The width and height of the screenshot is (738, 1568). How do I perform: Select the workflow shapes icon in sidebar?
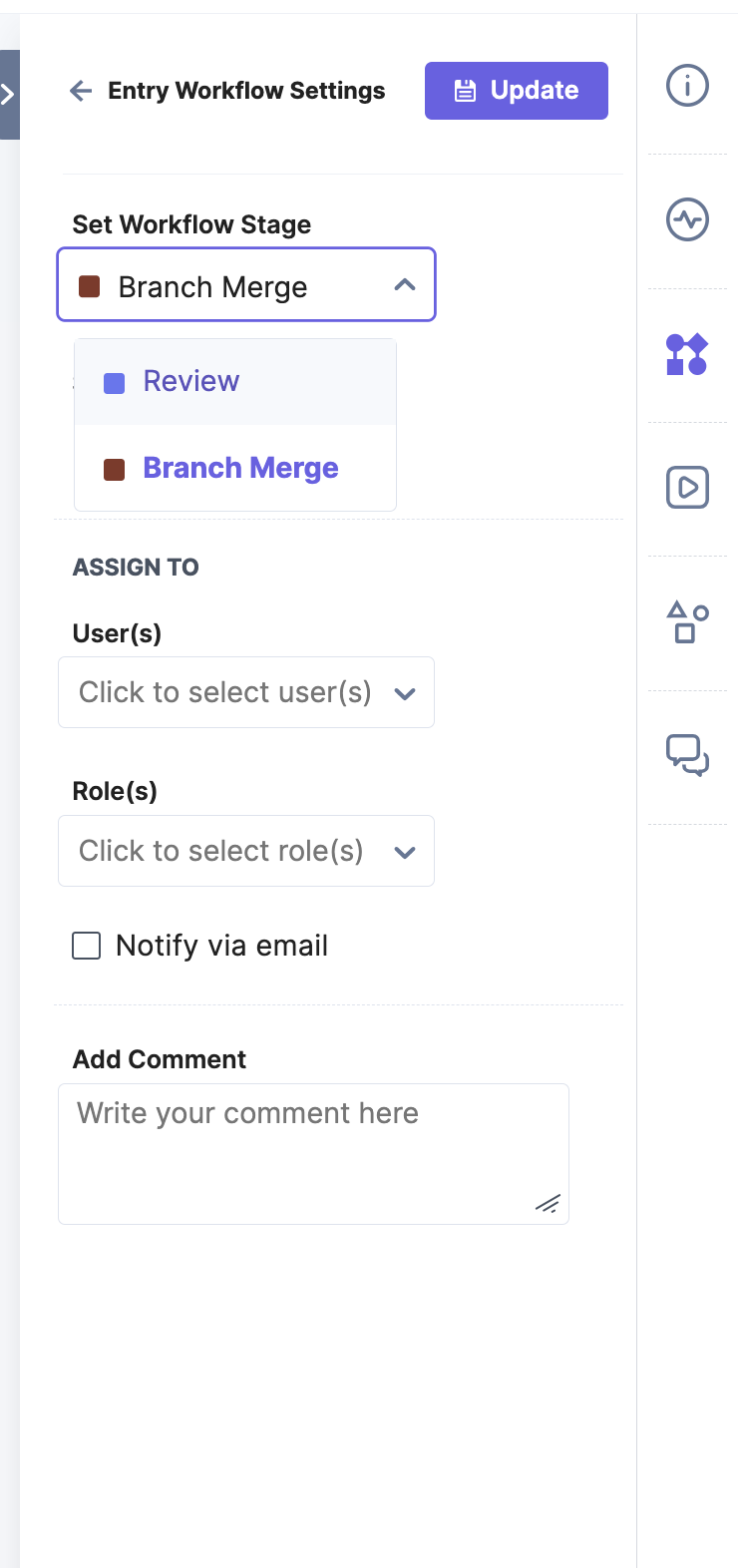tap(687, 354)
